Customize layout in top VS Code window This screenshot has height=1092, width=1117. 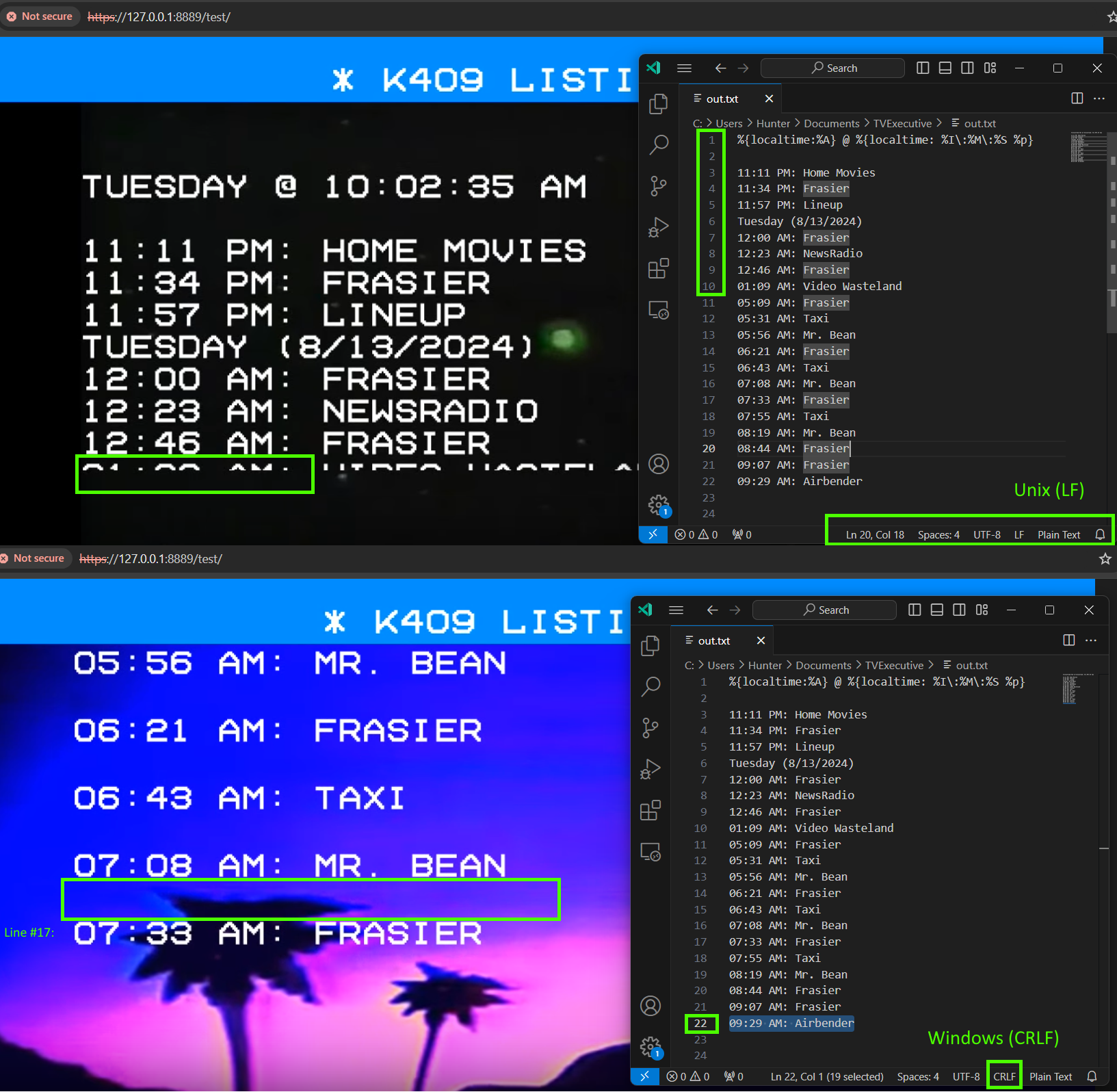pyautogui.click(x=990, y=68)
